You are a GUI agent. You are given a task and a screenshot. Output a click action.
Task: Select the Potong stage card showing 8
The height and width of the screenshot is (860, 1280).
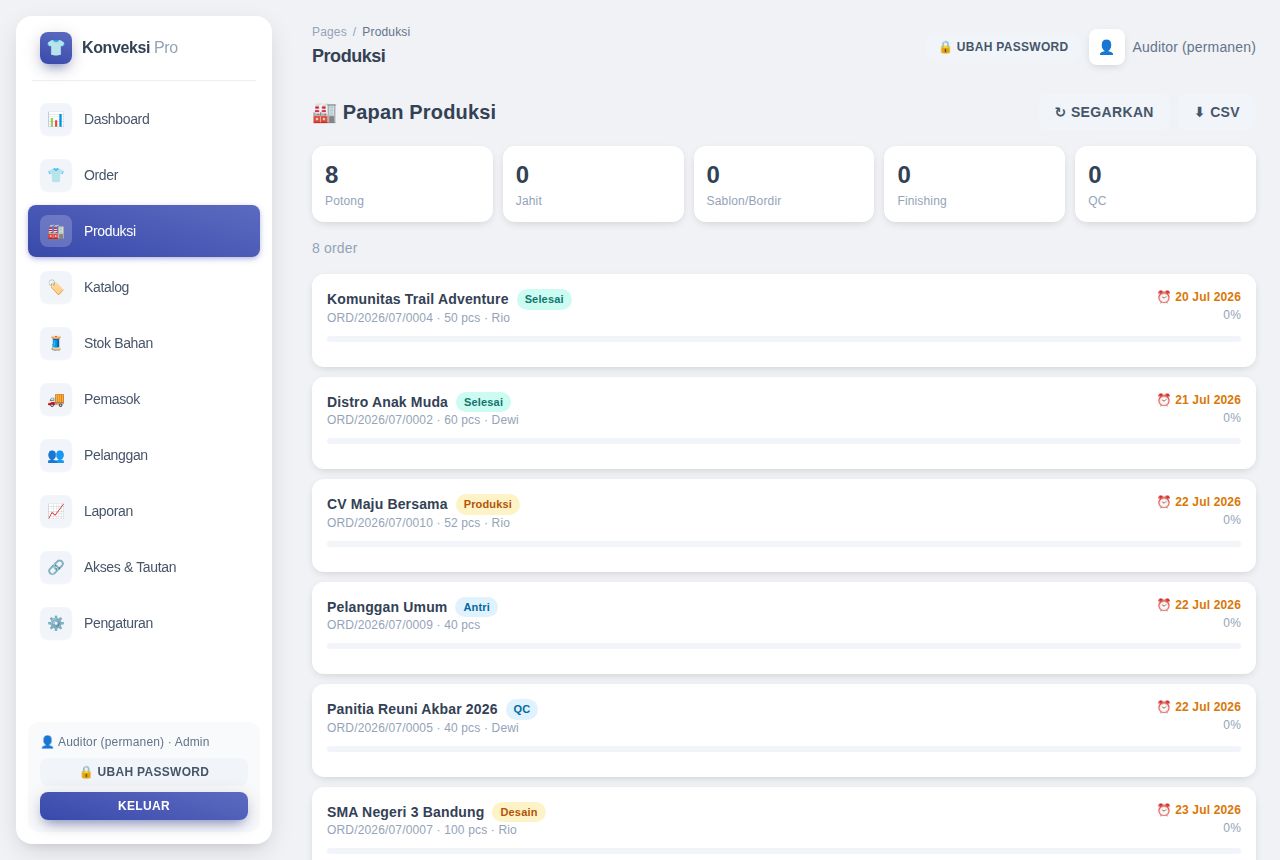click(x=402, y=184)
